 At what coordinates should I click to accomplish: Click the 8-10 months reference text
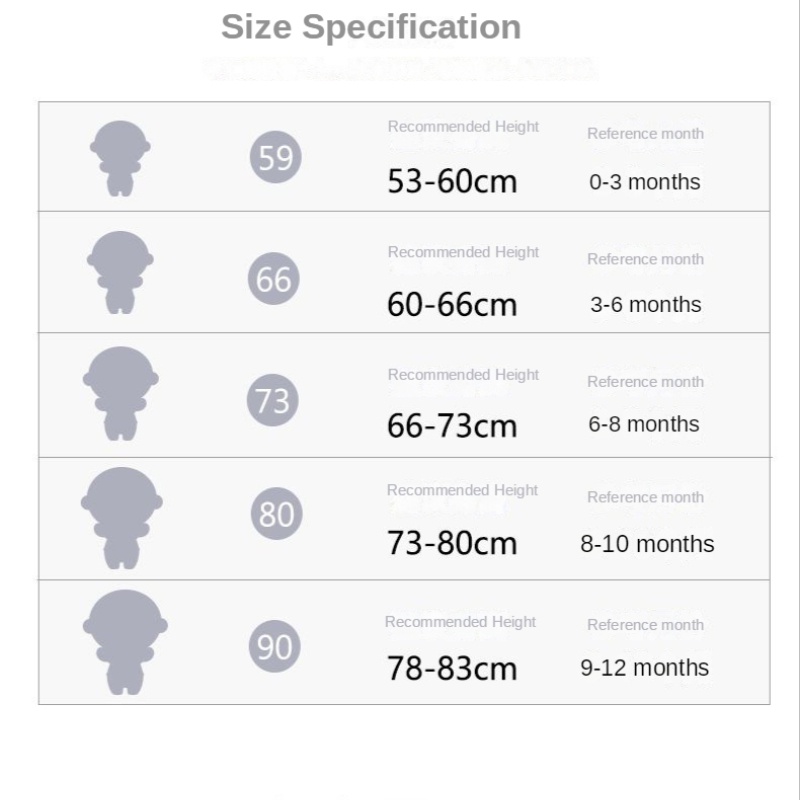coord(647,544)
